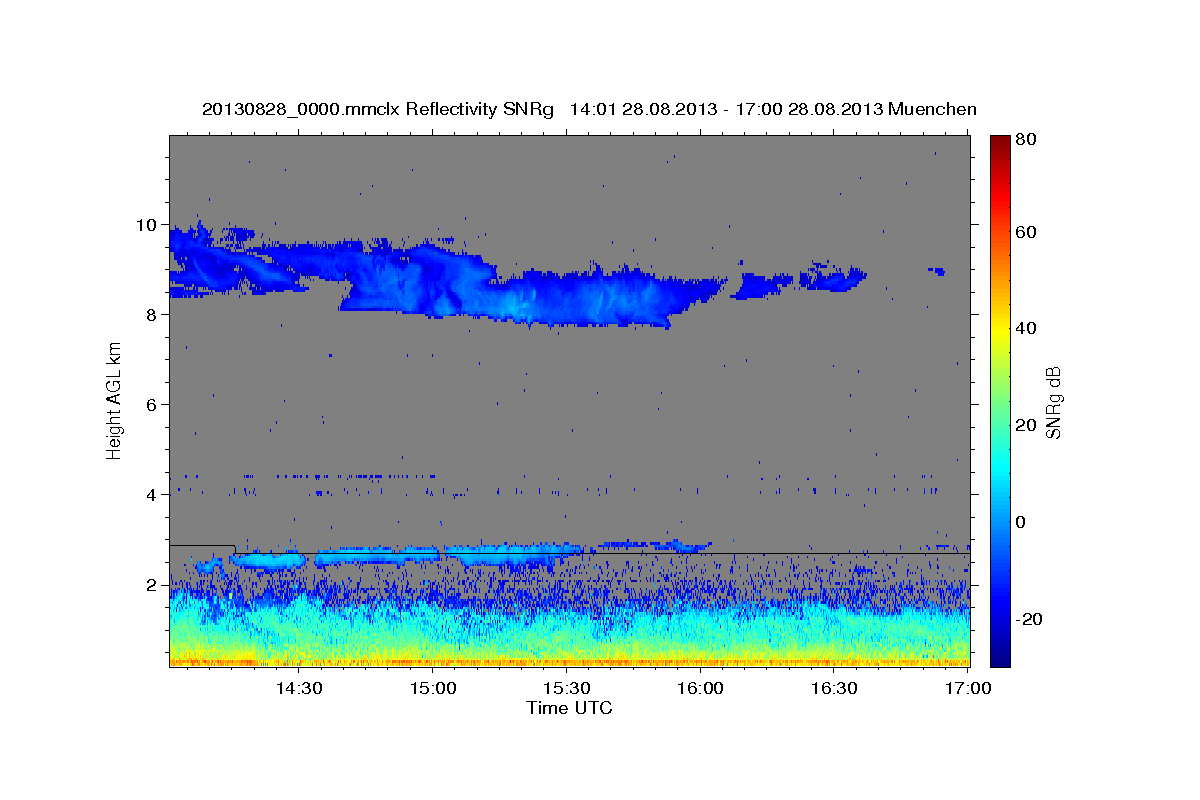Click the height tick label 10
Image resolution: width=1200 pixels, height=800 pixels.
pos(148,224)
